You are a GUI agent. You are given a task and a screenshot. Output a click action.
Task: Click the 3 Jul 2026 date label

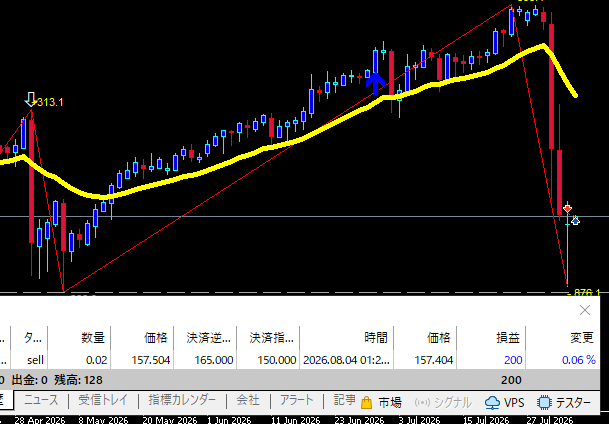pos(420,420)
